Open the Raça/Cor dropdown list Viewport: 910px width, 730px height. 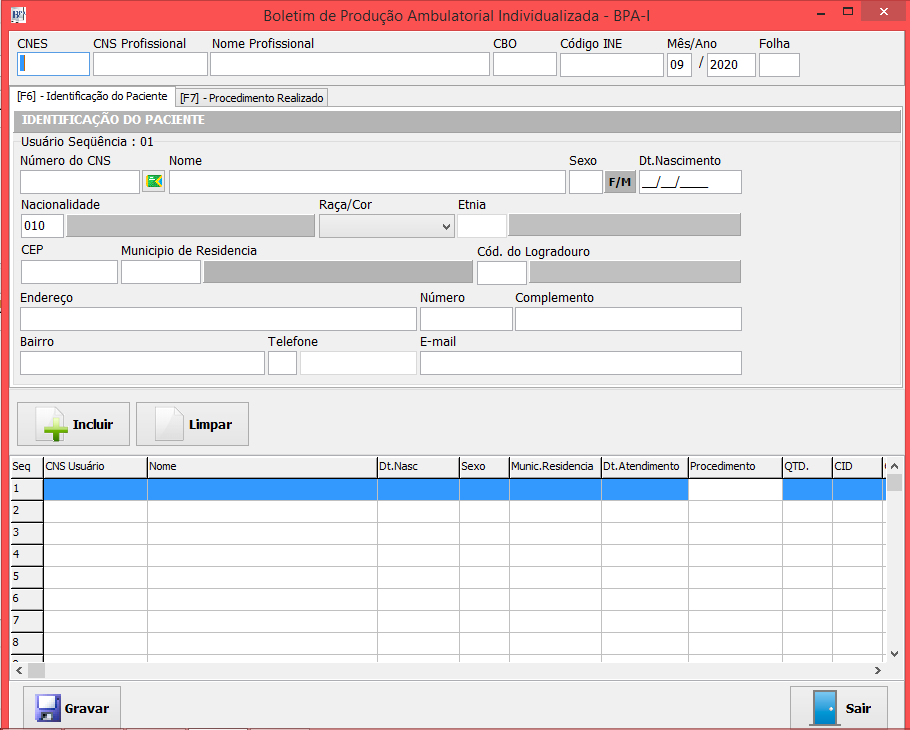coord(386,226)
